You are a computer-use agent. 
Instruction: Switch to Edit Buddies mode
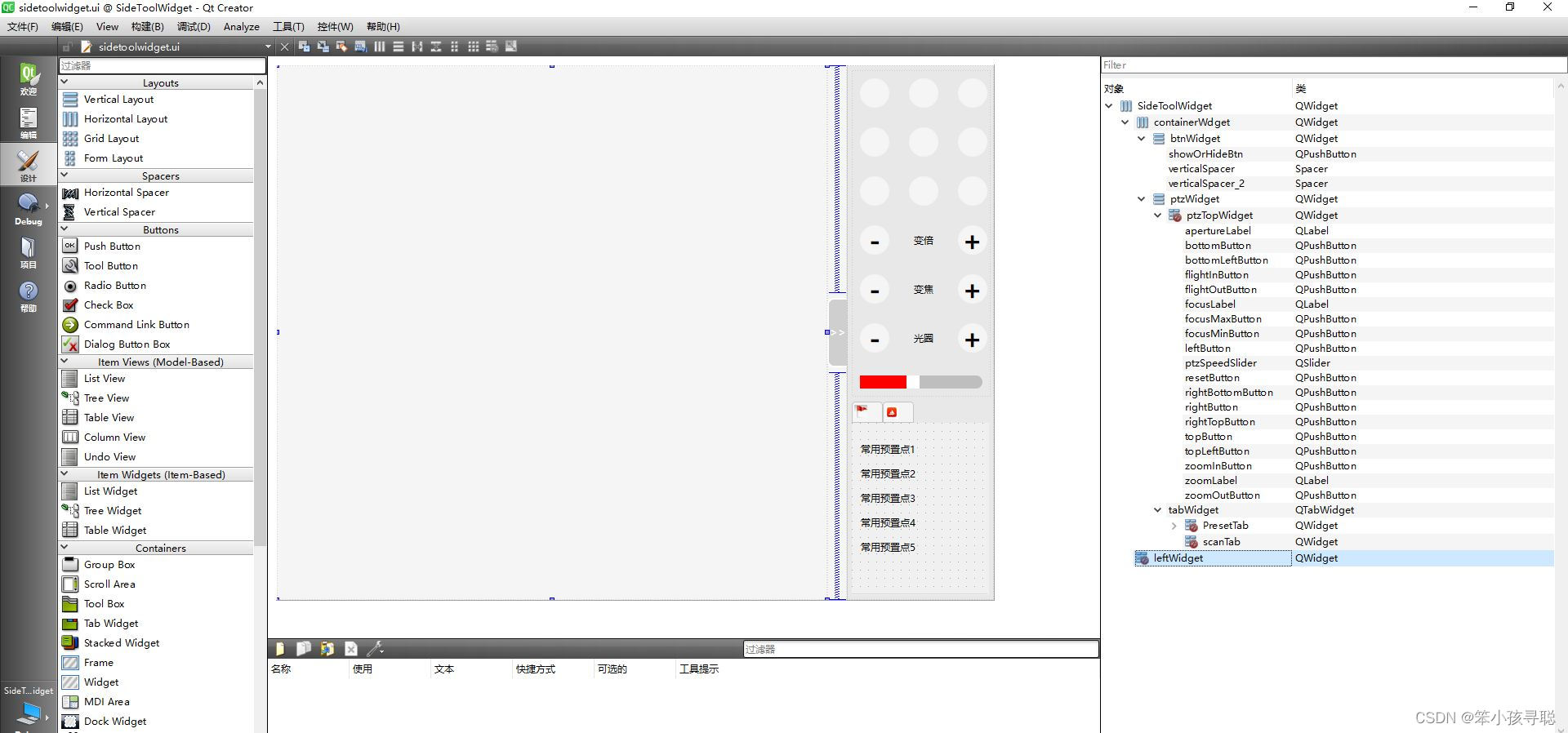[341, 47]
